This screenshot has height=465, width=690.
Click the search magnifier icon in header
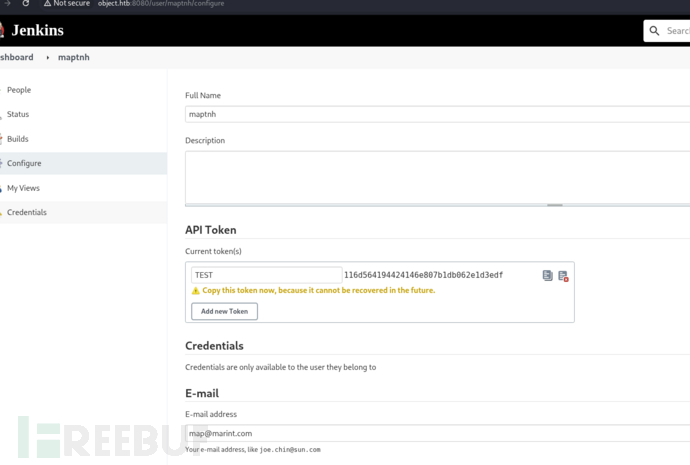654,31
